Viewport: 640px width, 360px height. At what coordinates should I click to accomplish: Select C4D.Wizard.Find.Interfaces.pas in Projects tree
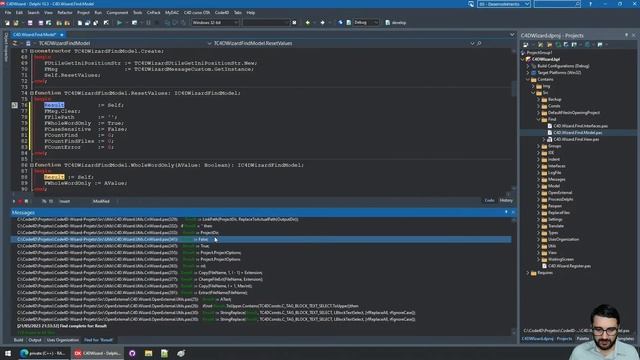tap(580, 126)
